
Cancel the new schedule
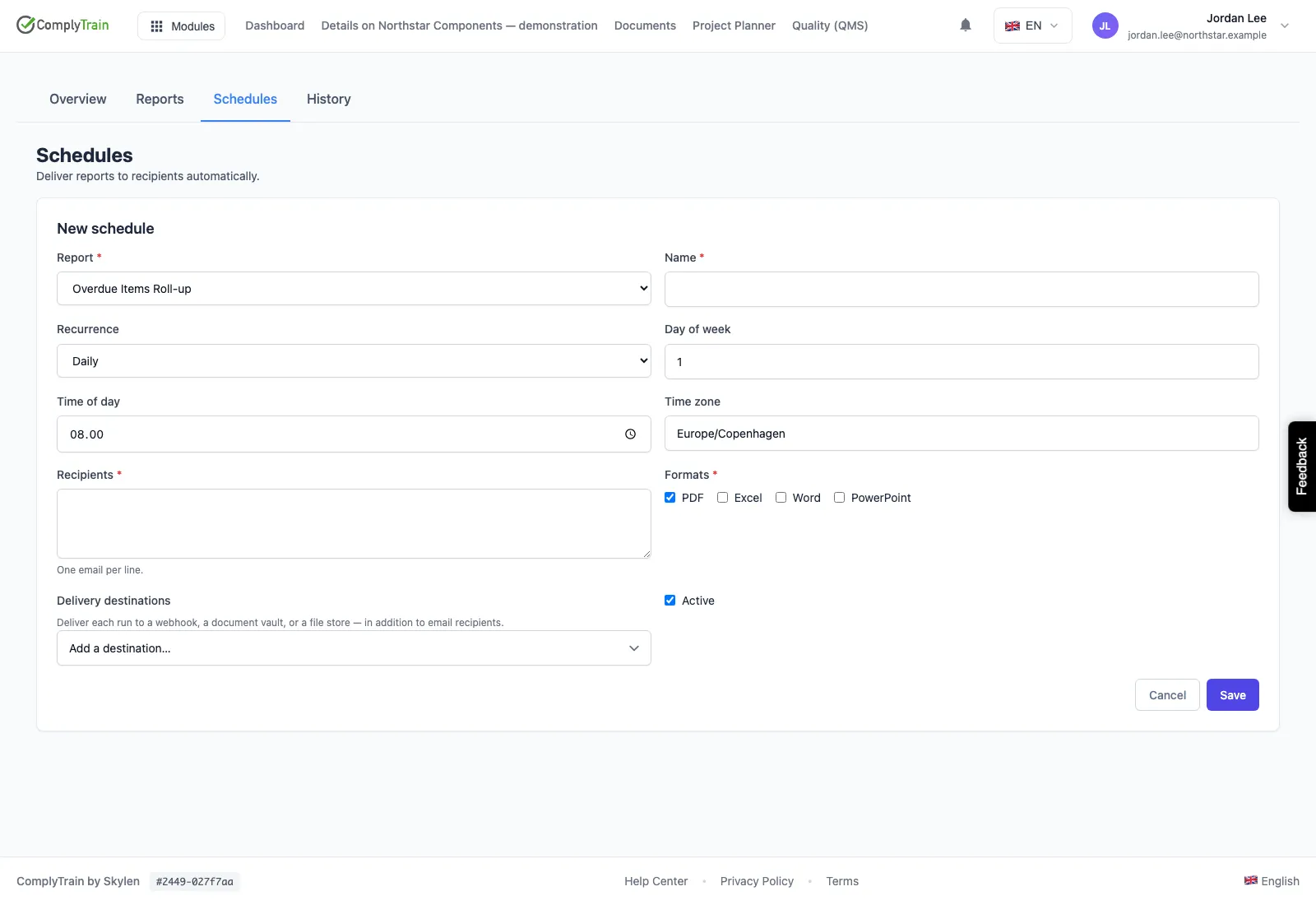pos(1167,695)
